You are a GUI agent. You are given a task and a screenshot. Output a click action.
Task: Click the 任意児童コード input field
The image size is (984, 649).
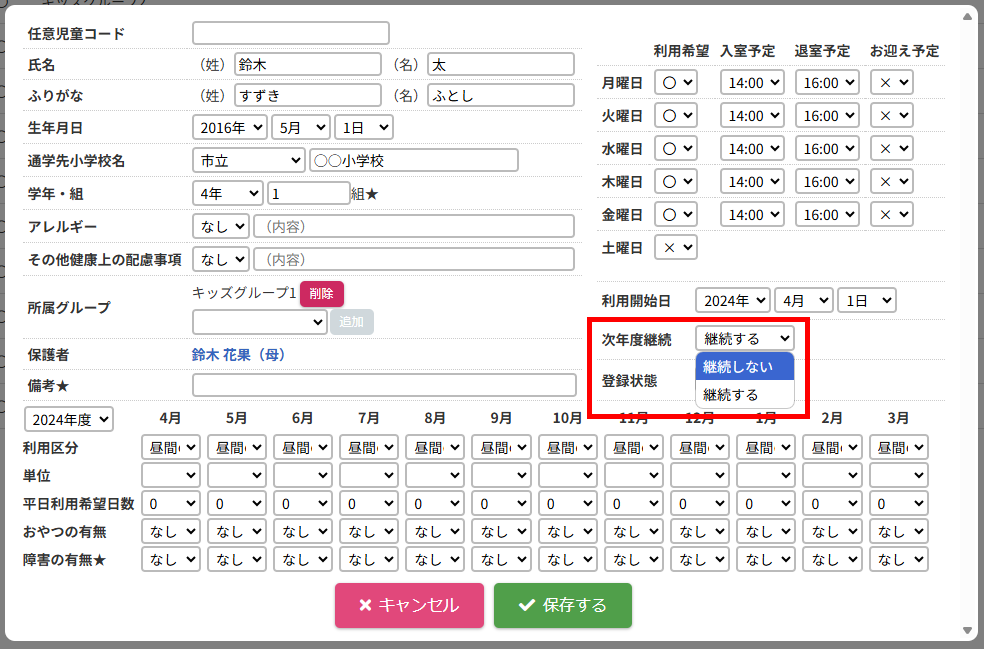pyautogui.click(x=290, y=34)
